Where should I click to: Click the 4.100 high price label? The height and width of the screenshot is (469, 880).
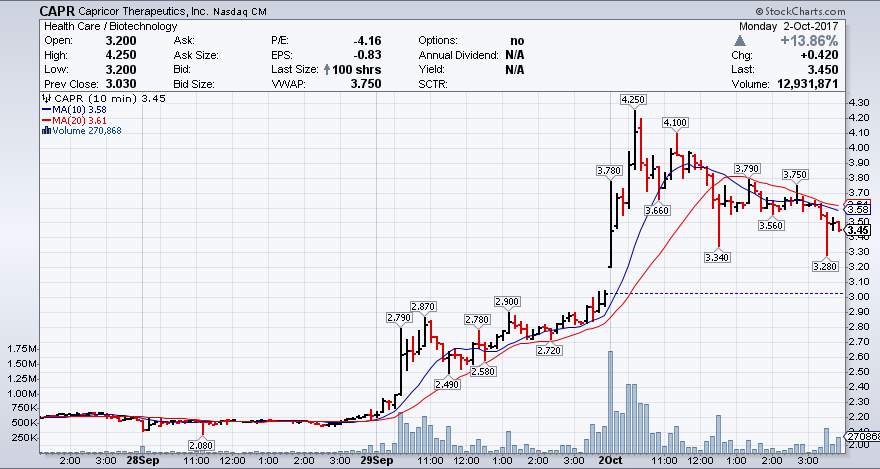tap(675, 122)
